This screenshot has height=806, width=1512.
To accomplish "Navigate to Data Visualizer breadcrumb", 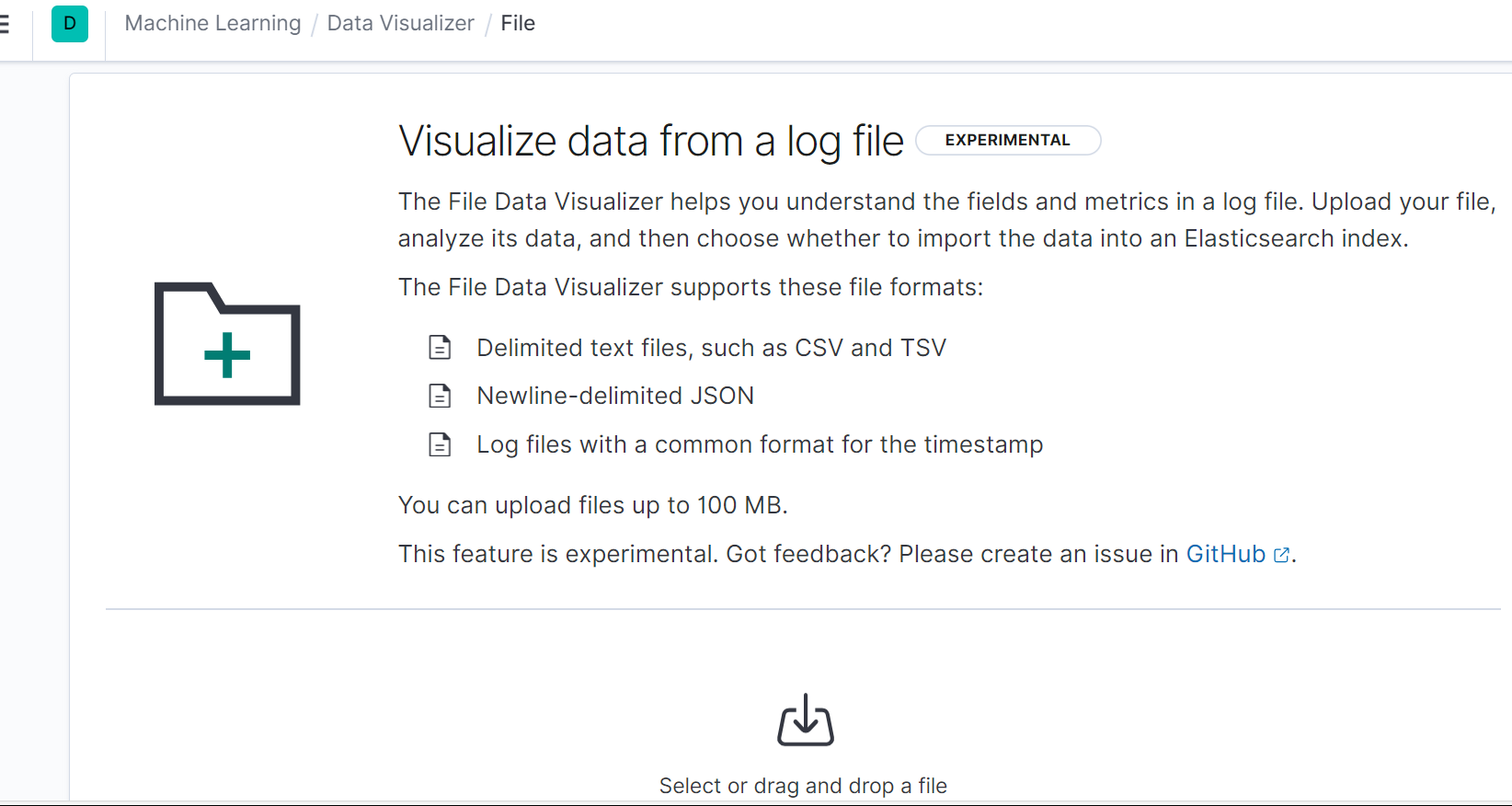I will pyautogui.click(x=401, y=23).
